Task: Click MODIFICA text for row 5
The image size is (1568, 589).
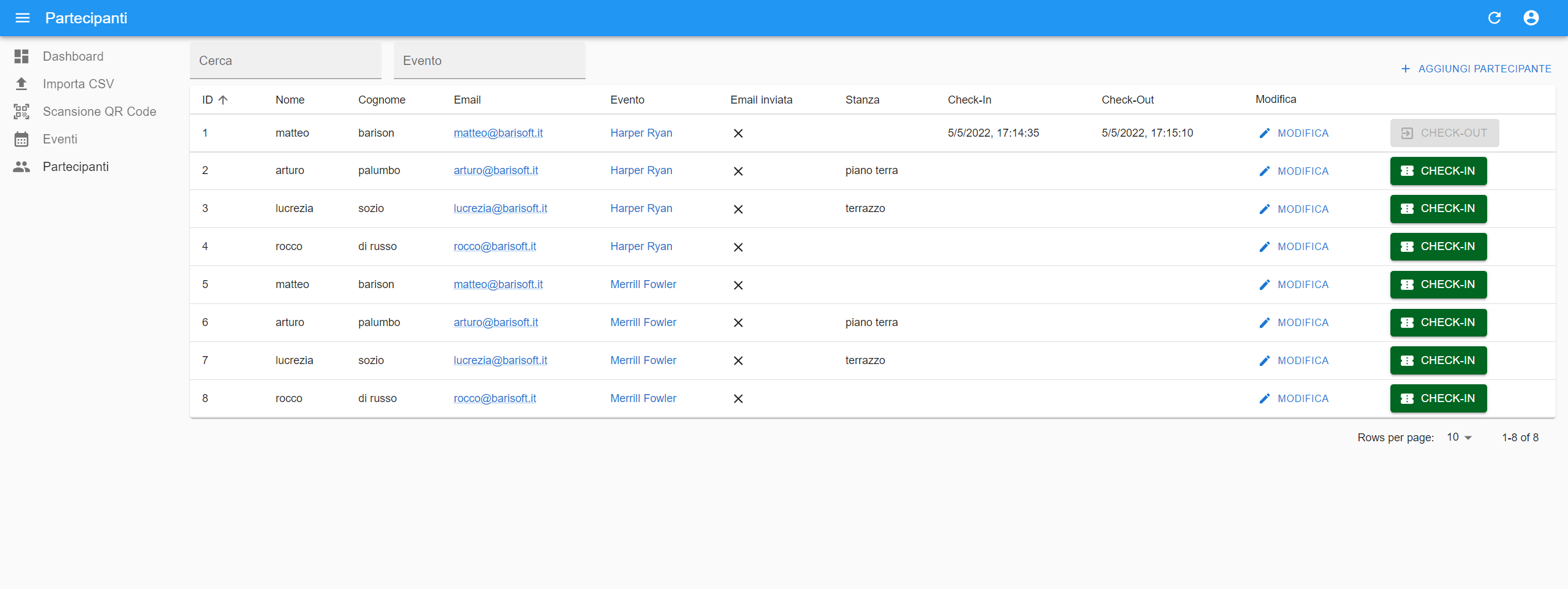Action: pos(1303,285)
